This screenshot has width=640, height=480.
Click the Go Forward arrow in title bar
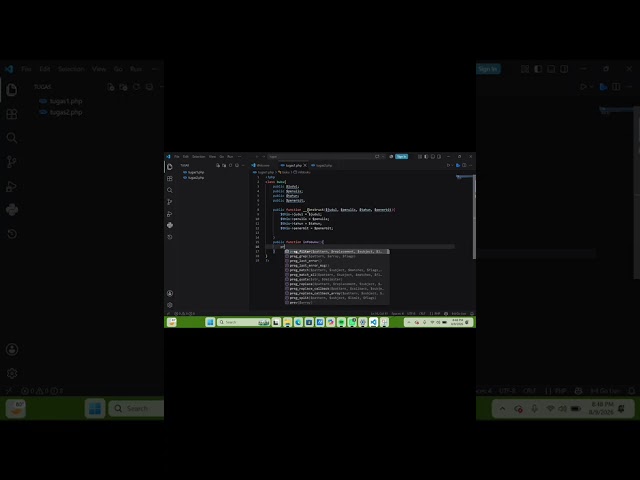[x=263, y=157]
